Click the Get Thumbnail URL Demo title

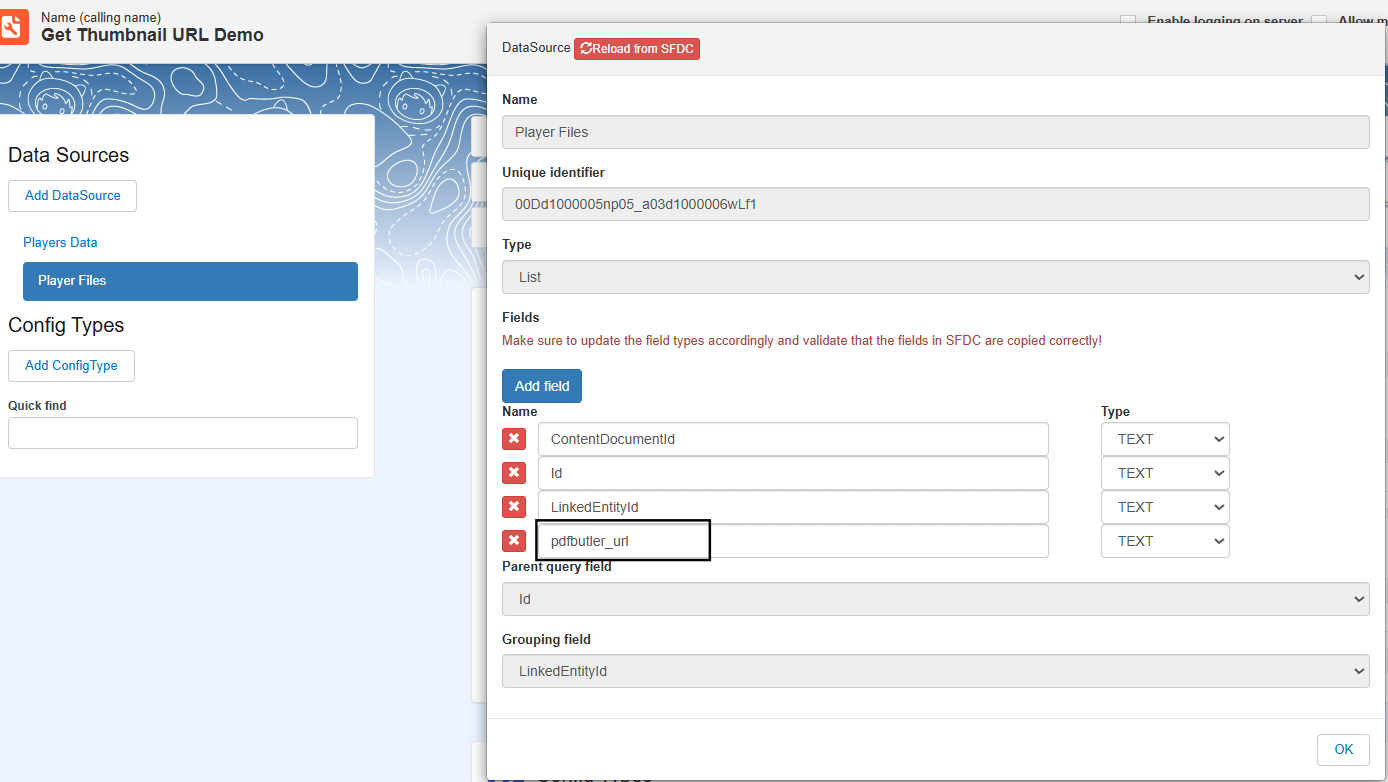tap(152, 35)
